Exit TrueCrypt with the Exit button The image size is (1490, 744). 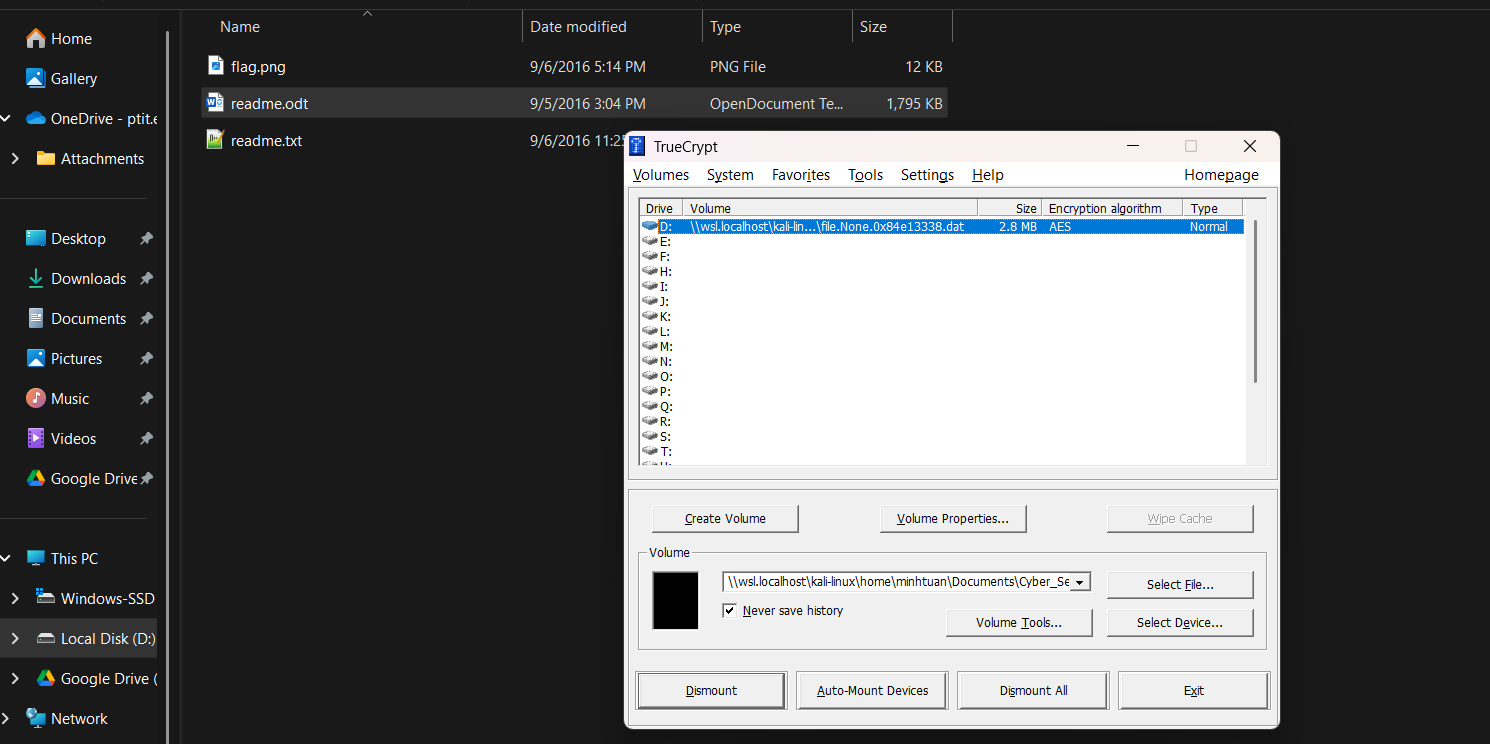click(1194, 690)
